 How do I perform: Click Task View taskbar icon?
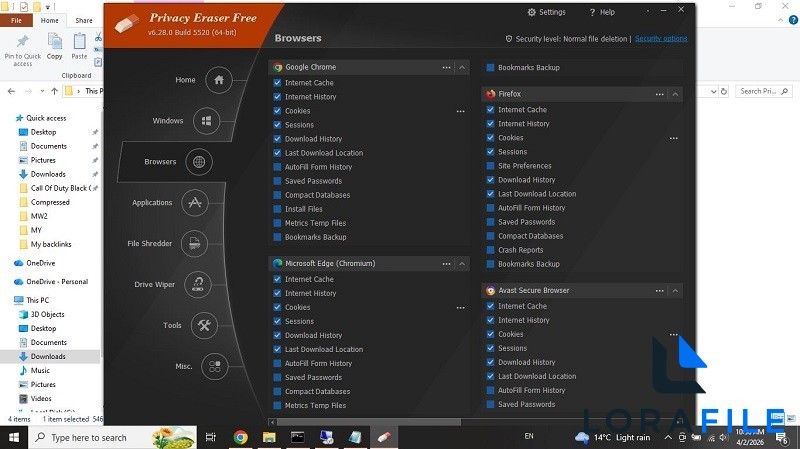(210, 437)
